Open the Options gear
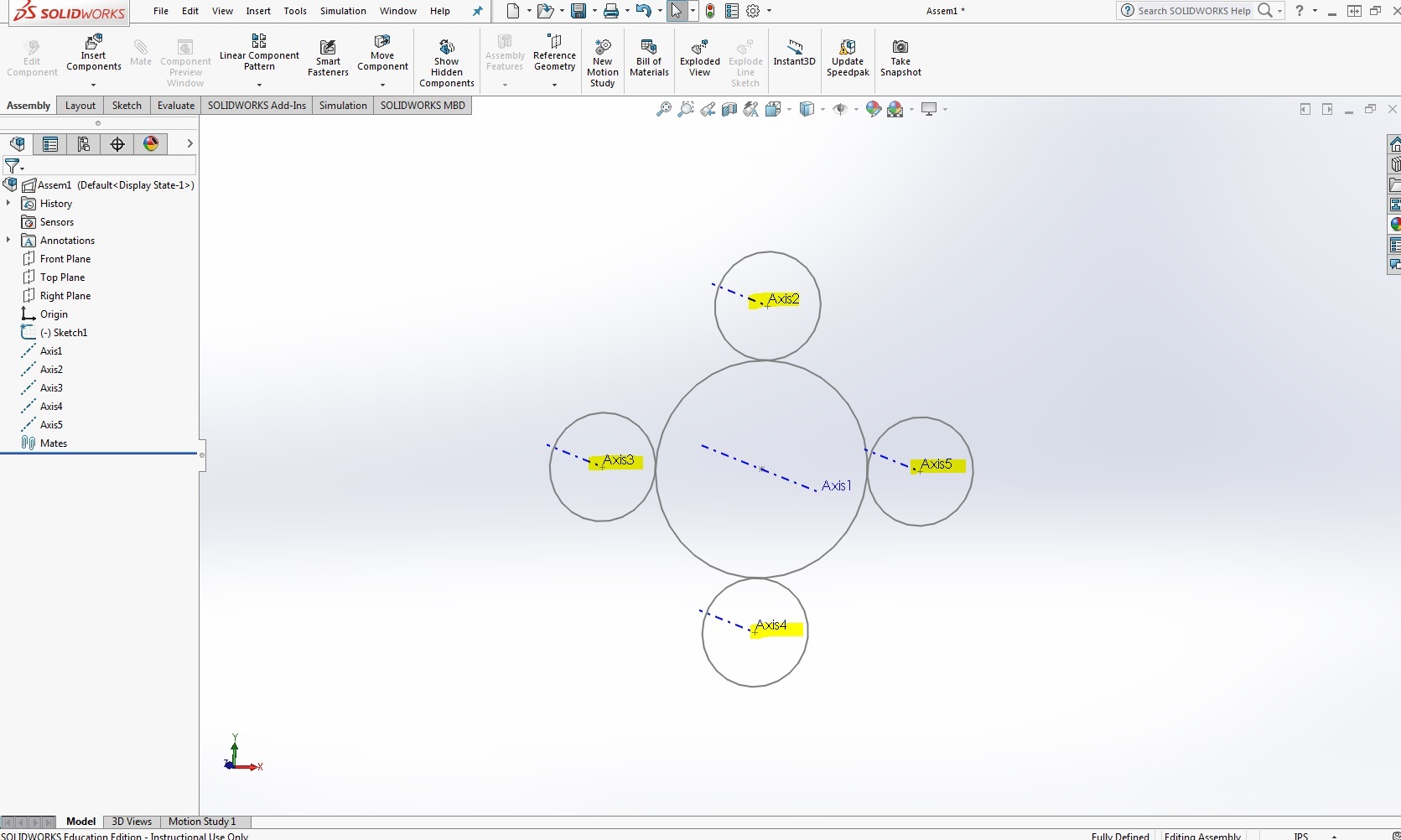This screenshot has height=840, width=1401. click(x=753, y=11)
